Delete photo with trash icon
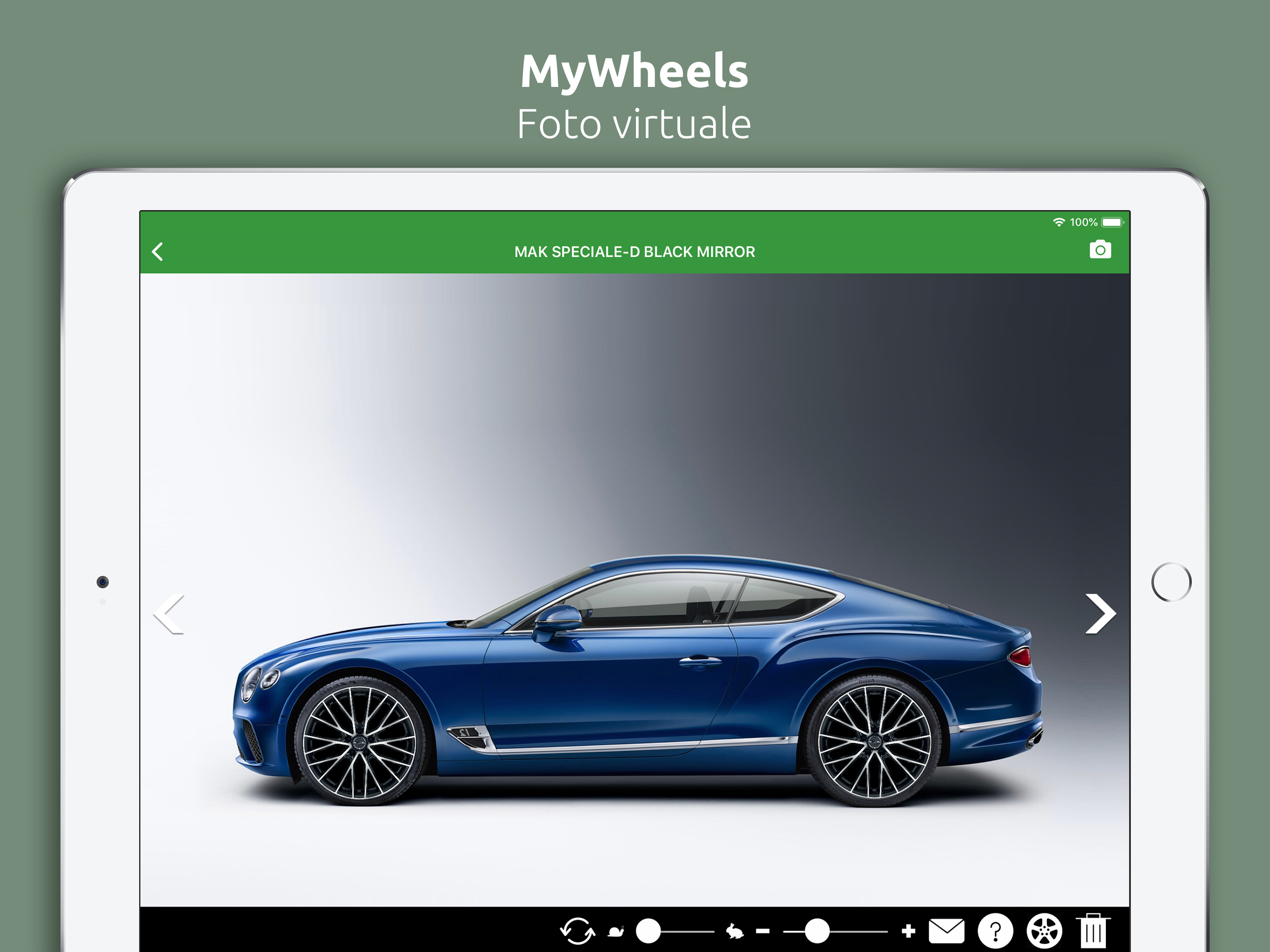Screen dimensions: 1270x952 (1092, 931)
